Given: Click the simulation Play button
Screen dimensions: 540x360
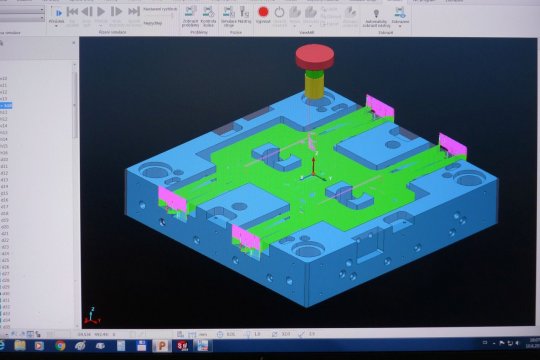Looking at the screenshot, I should point(101,12).
